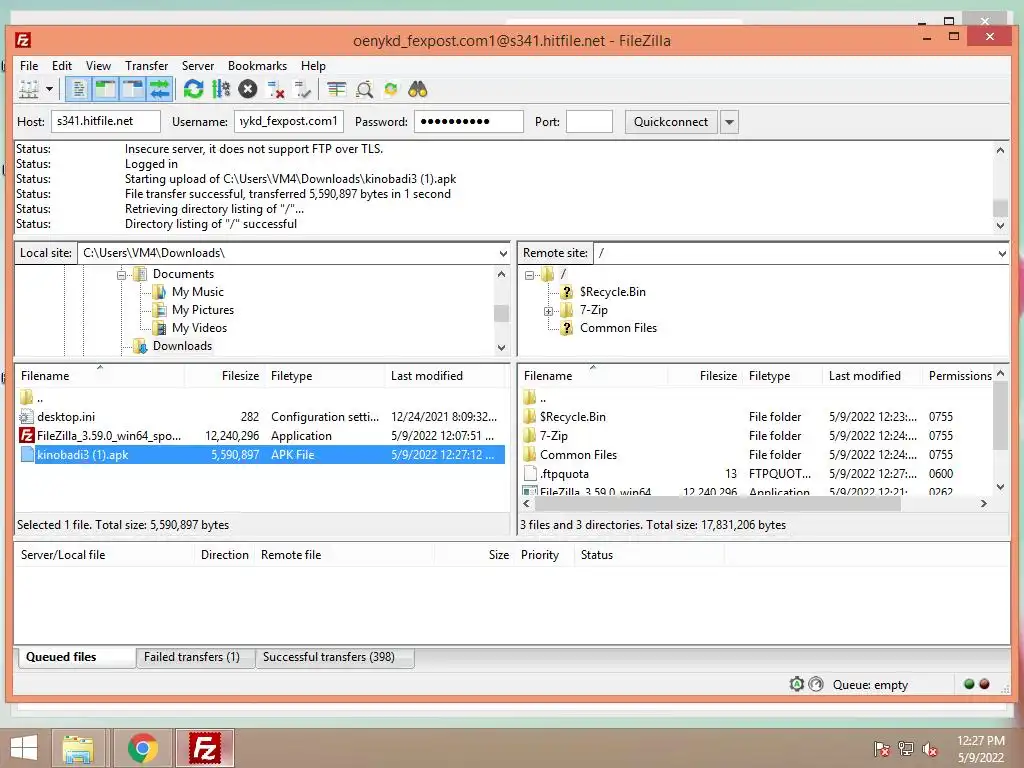Viewport: 1024px width, 768px height.
Task: Sort remote files by Permissions column
Action: [959, 376]
